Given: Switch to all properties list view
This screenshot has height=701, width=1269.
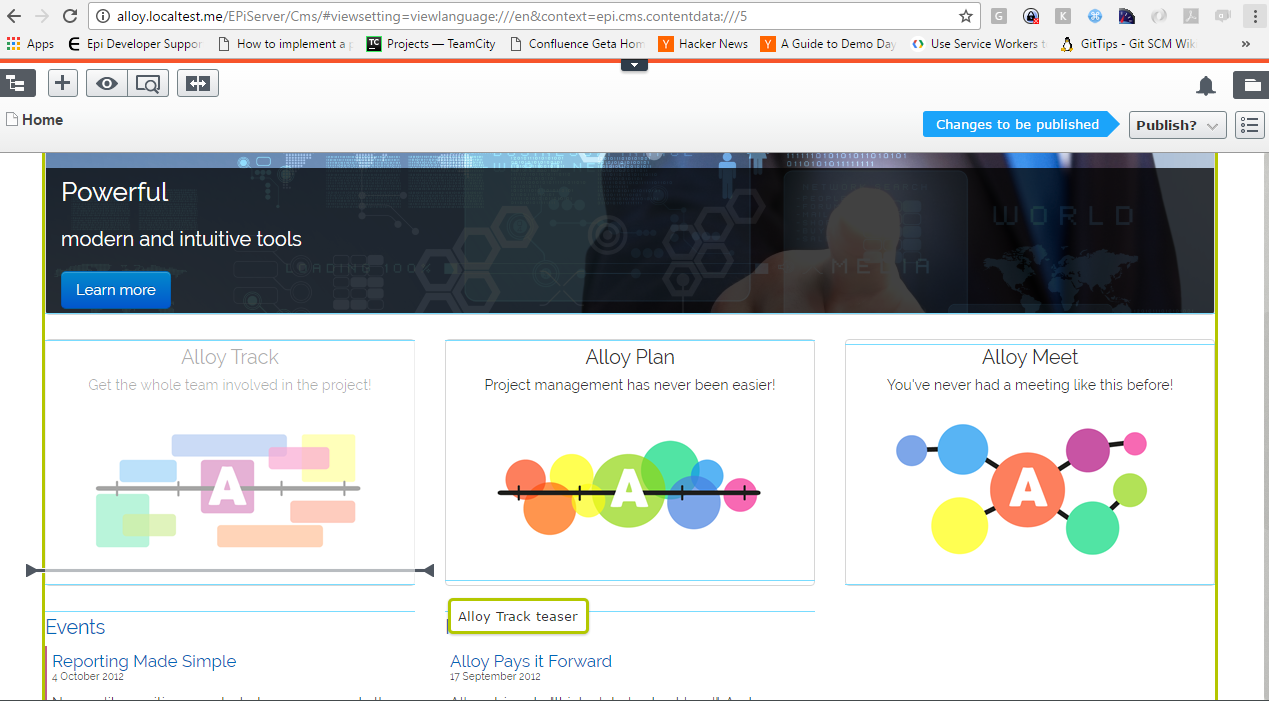Looking at the screenshot, I should 1250,125.
